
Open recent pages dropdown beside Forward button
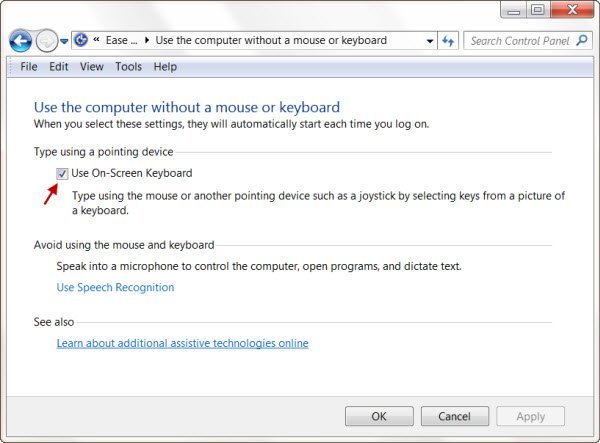[x=64, y=41]
